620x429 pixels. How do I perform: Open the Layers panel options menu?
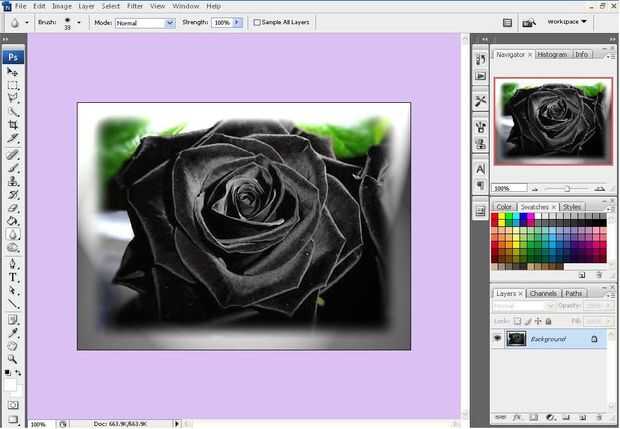[x=612, y=295]
